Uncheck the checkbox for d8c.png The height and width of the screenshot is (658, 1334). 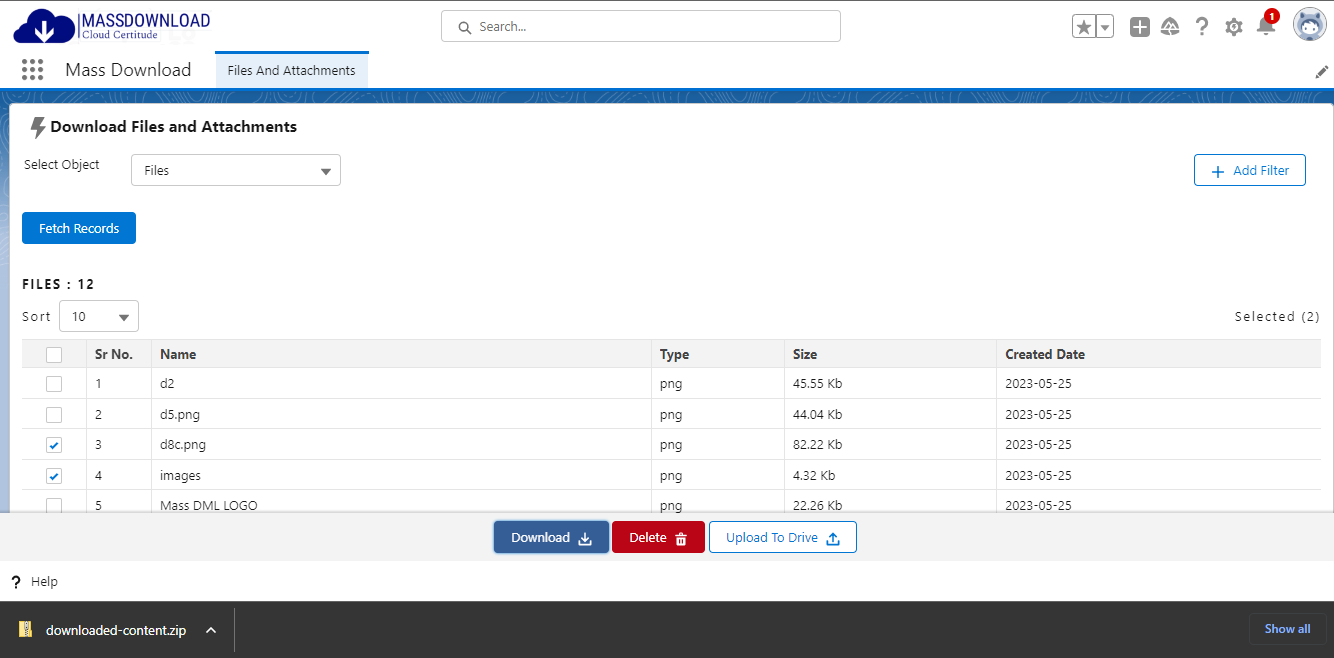[x=54, y=445]
